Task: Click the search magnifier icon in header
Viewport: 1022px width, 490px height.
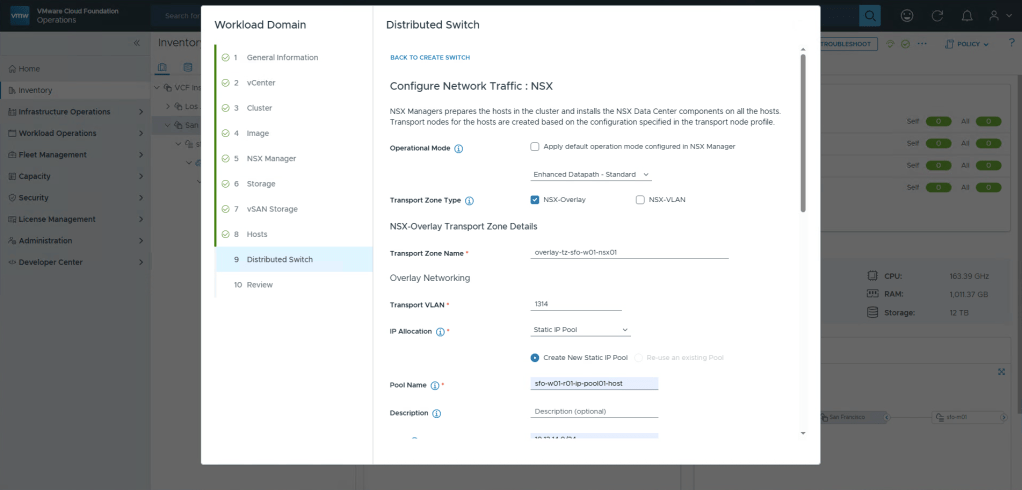Action: (870, 16)
